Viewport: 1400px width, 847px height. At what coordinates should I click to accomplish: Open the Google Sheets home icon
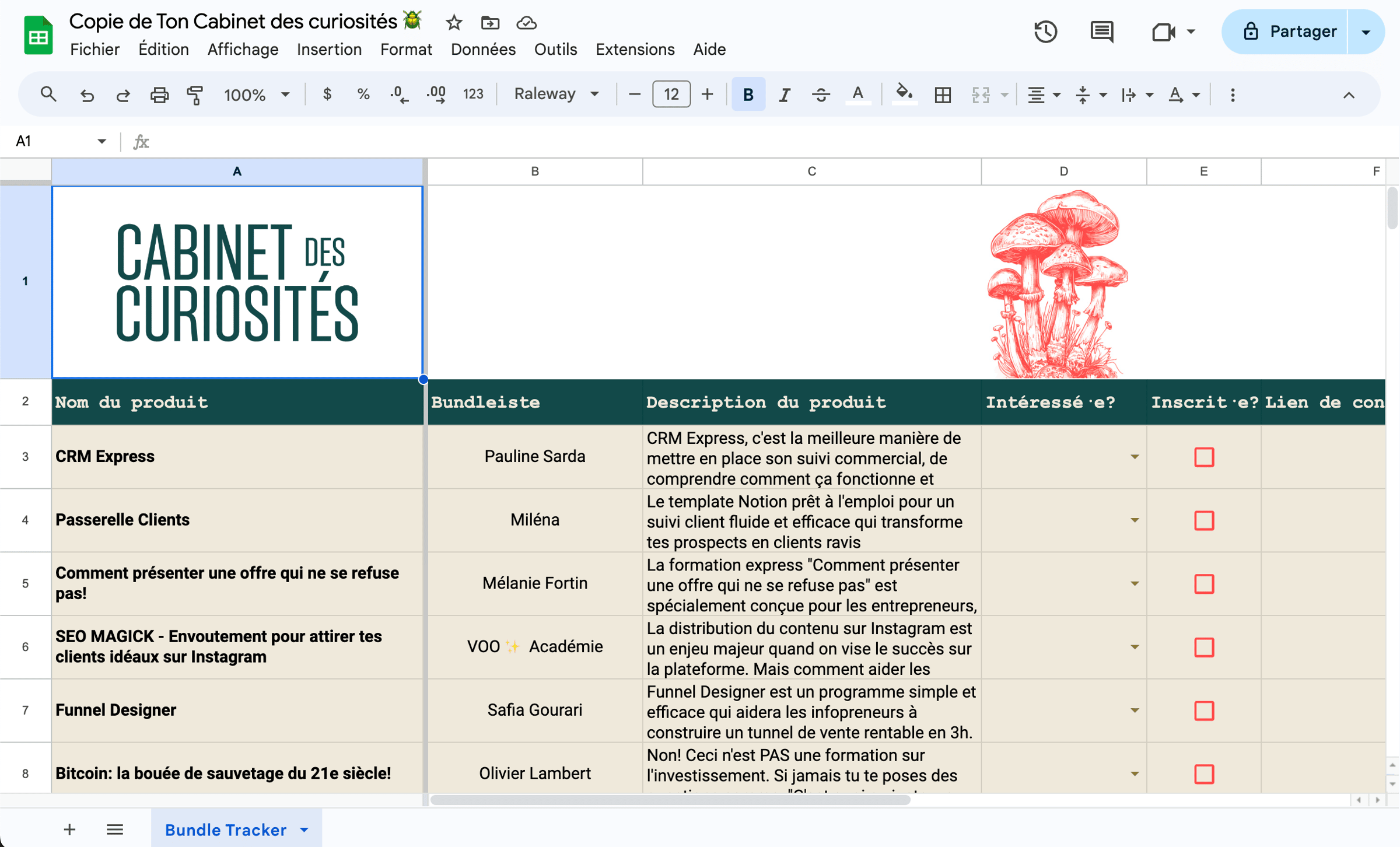pos(38,35)
